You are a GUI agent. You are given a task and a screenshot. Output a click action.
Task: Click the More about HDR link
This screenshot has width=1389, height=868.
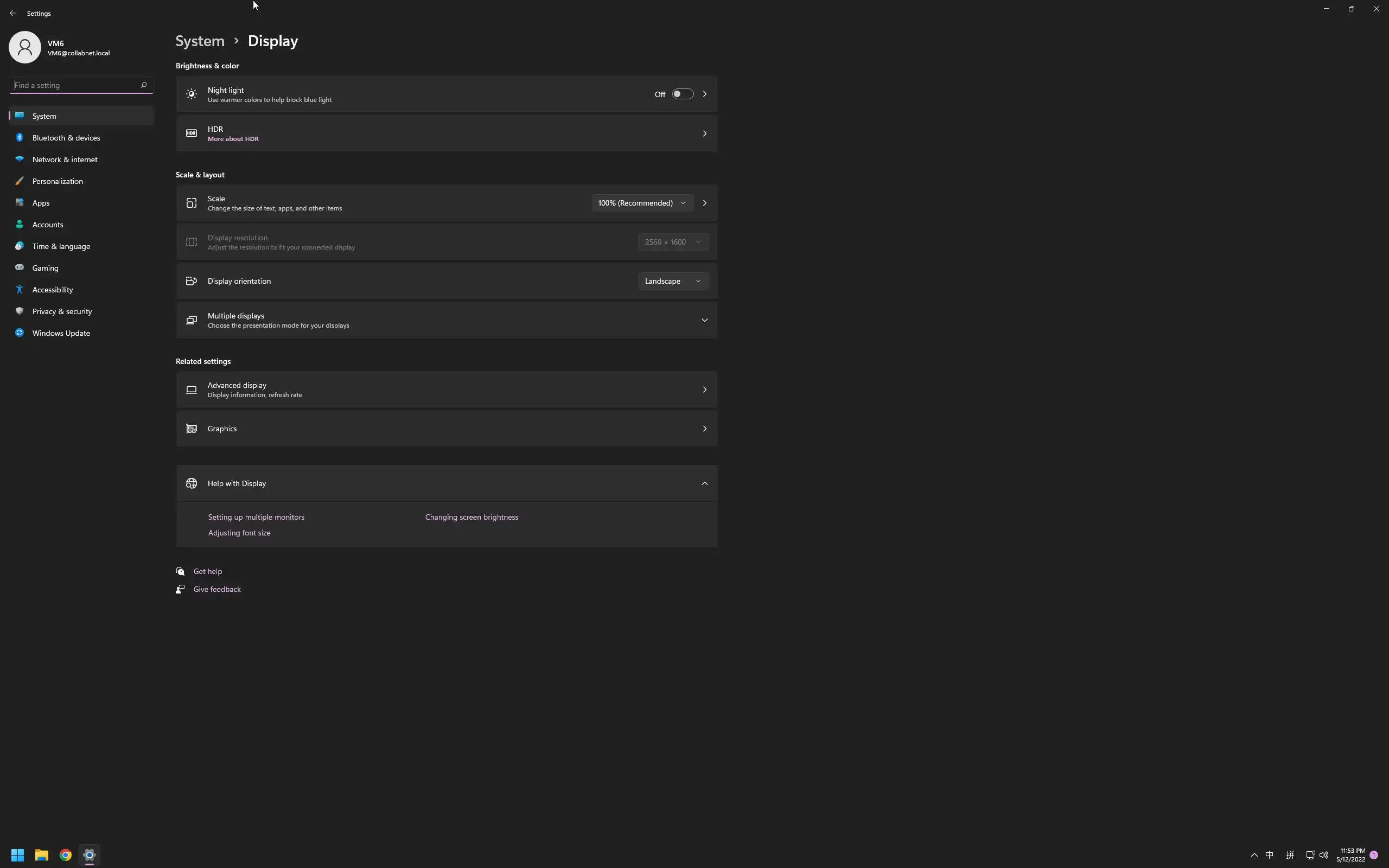[x=233, y=139]
